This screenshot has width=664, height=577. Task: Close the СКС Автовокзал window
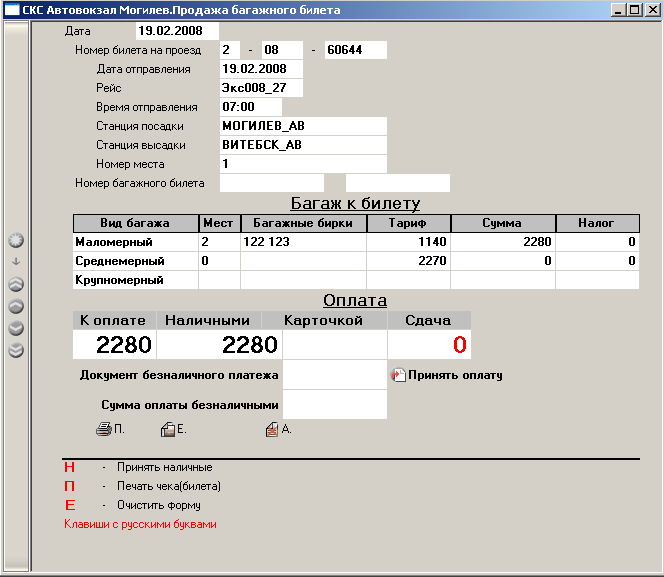pos(653,10)
